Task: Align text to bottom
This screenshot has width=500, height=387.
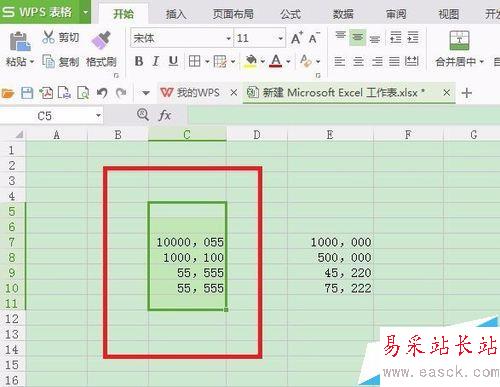Action: tap(375, 39)
